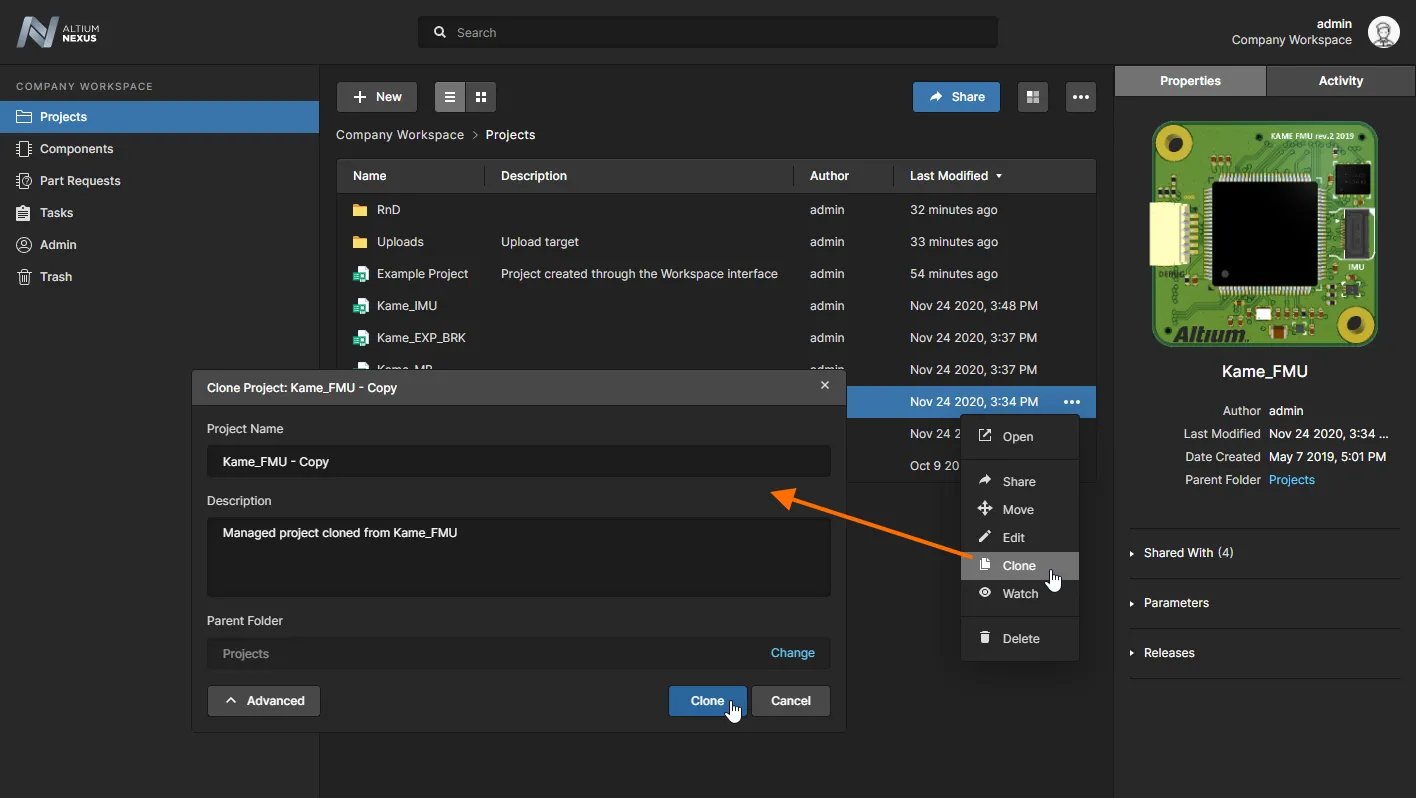Screen dimensions: 1416x798
Task: Toggle the properties pane layout icon
Action: (x=1033, y=97)
